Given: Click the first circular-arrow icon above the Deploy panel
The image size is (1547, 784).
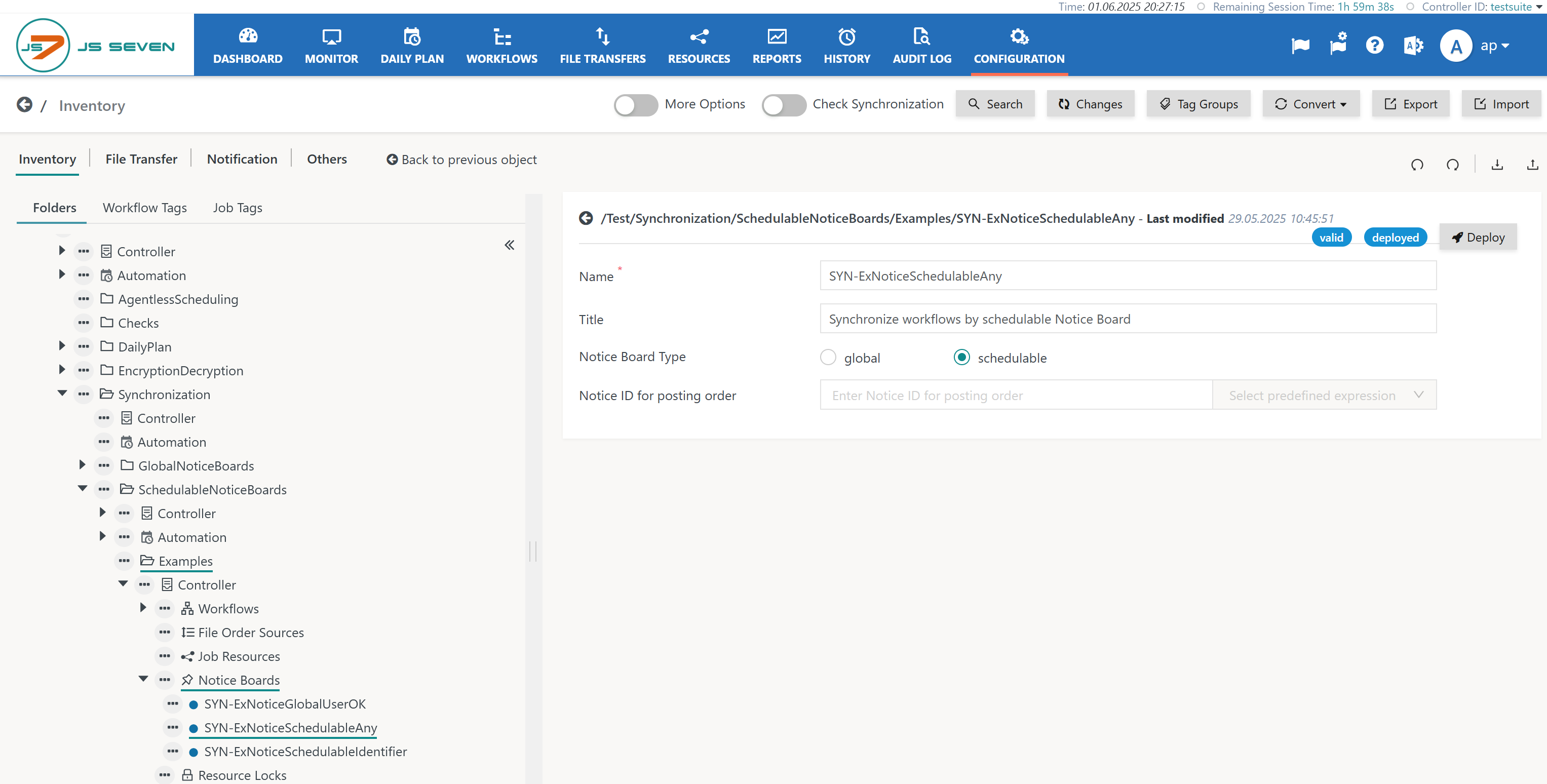Looking at the screenshot, I should 1417,165.
